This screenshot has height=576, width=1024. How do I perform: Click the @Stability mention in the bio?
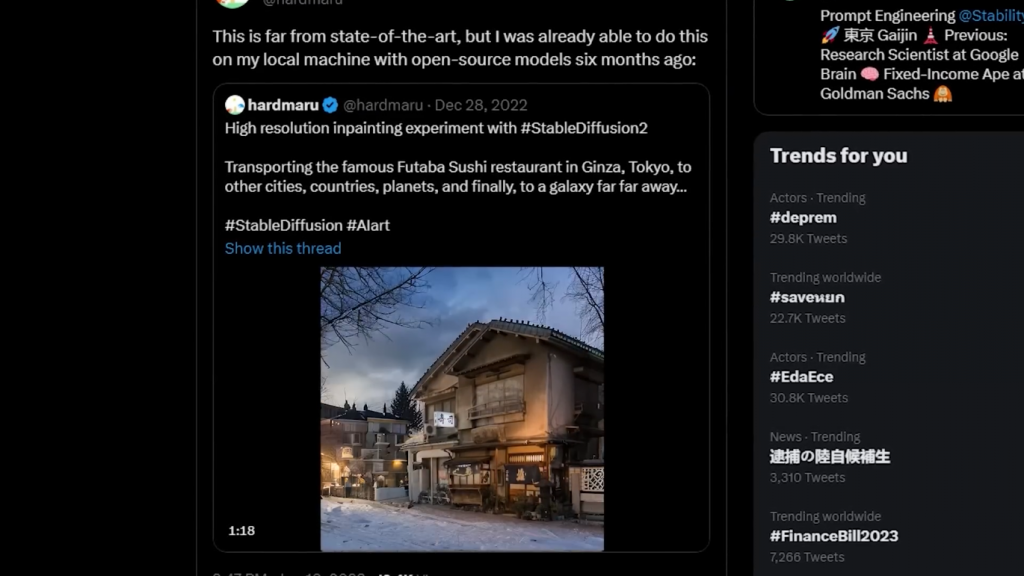[x=990, y=16]
